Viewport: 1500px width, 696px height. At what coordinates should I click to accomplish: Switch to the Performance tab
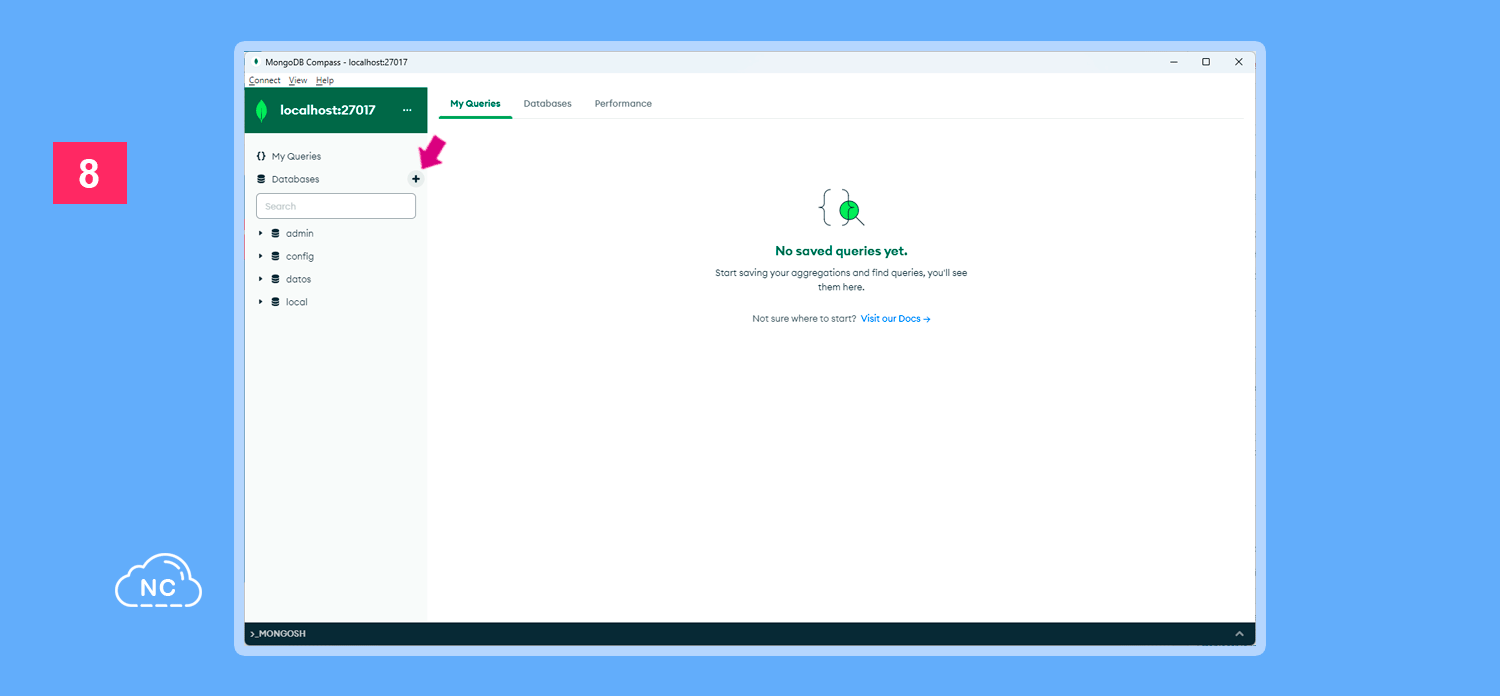pyautogui.click(x=623, y=104)
